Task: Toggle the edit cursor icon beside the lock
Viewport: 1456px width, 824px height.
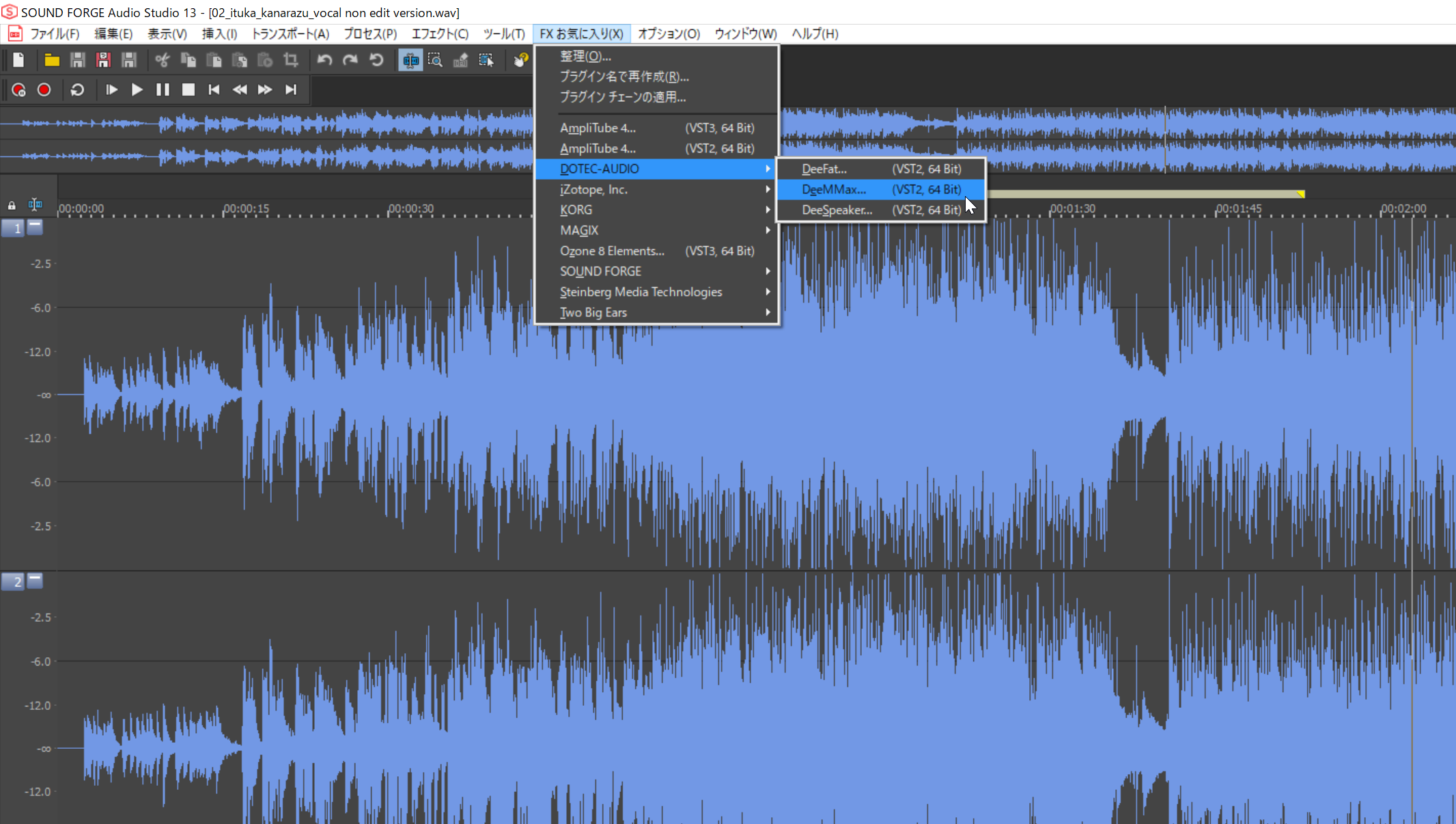Action: [x=35, y=204]
